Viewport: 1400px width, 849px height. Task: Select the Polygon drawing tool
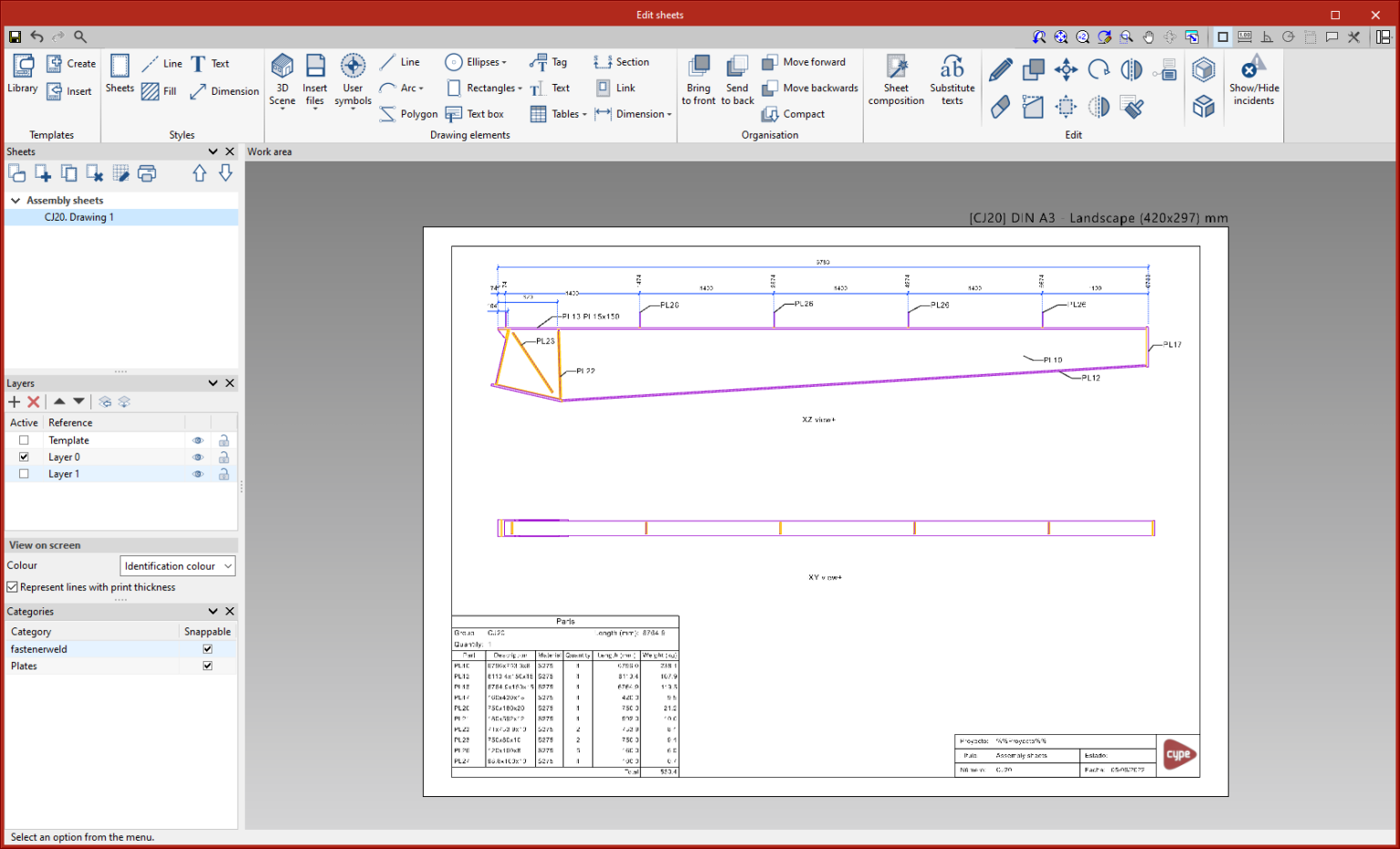point(407,114)
